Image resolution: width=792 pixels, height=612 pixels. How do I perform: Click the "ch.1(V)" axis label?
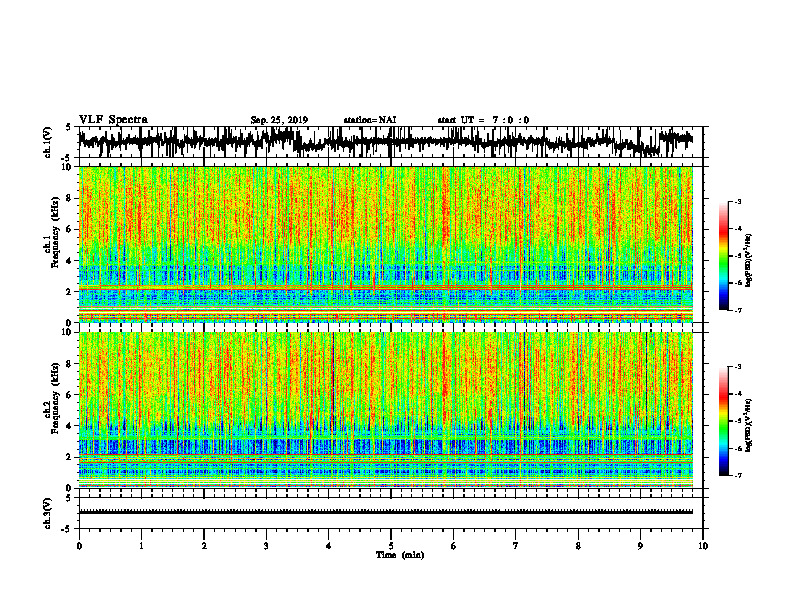pos(48,142)
